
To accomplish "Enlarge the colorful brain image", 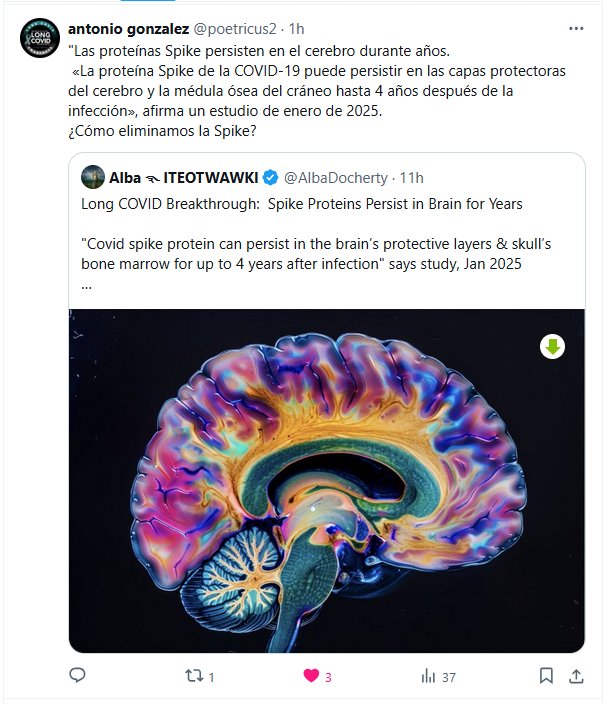I will [327, 481].
